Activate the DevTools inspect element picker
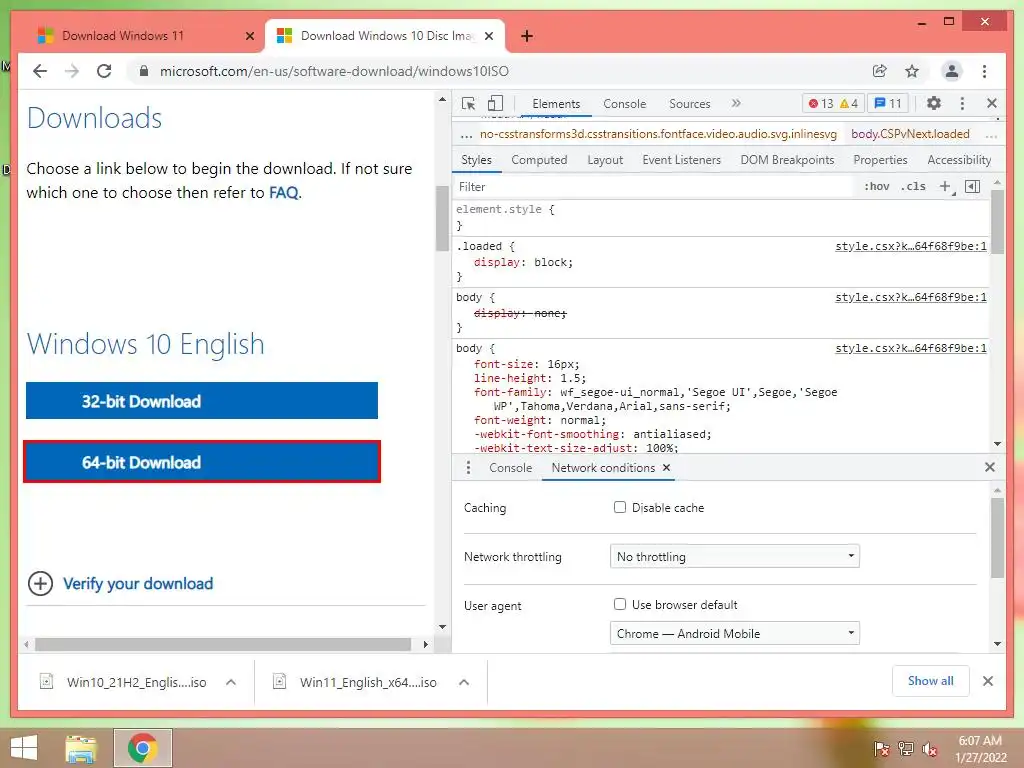Viewport: 1024px width, 768px height. point(468,103)
